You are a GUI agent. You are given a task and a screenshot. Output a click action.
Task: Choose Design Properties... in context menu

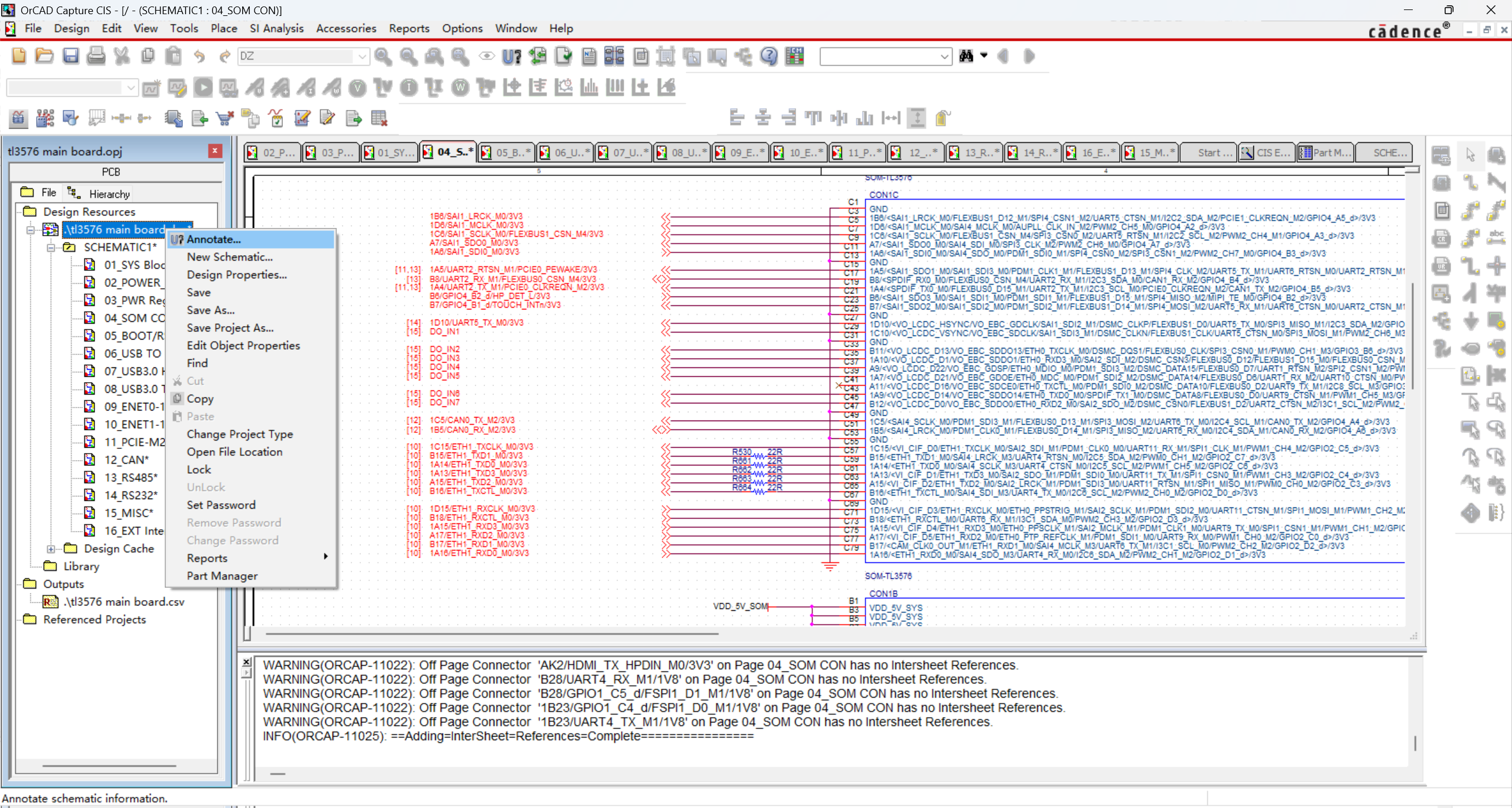click(x=250, y=275)
